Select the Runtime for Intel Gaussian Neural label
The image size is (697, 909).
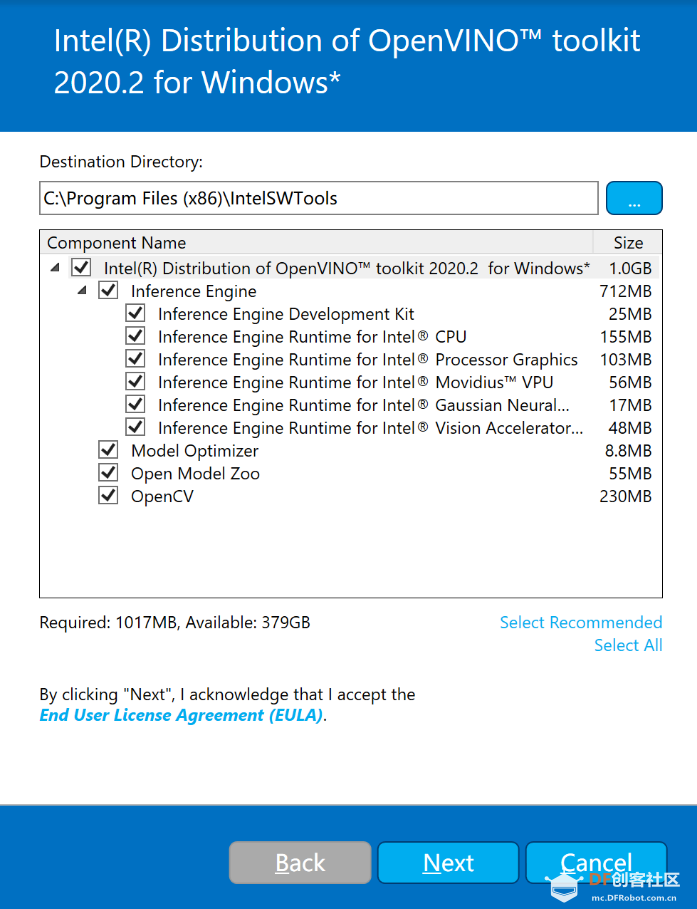[364, 405]
